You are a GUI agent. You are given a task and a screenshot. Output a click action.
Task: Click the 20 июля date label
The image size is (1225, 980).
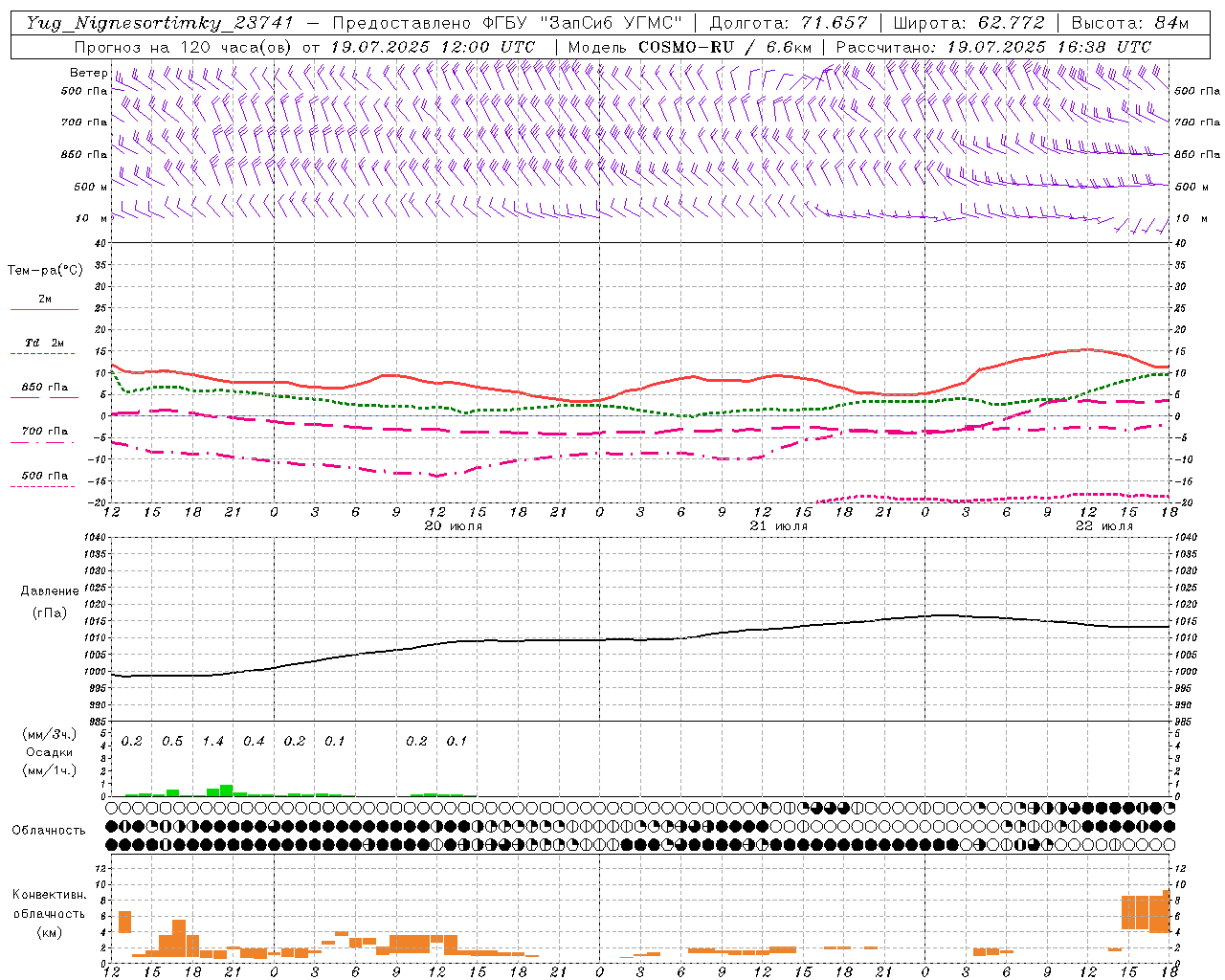click(x=454, y=526)
